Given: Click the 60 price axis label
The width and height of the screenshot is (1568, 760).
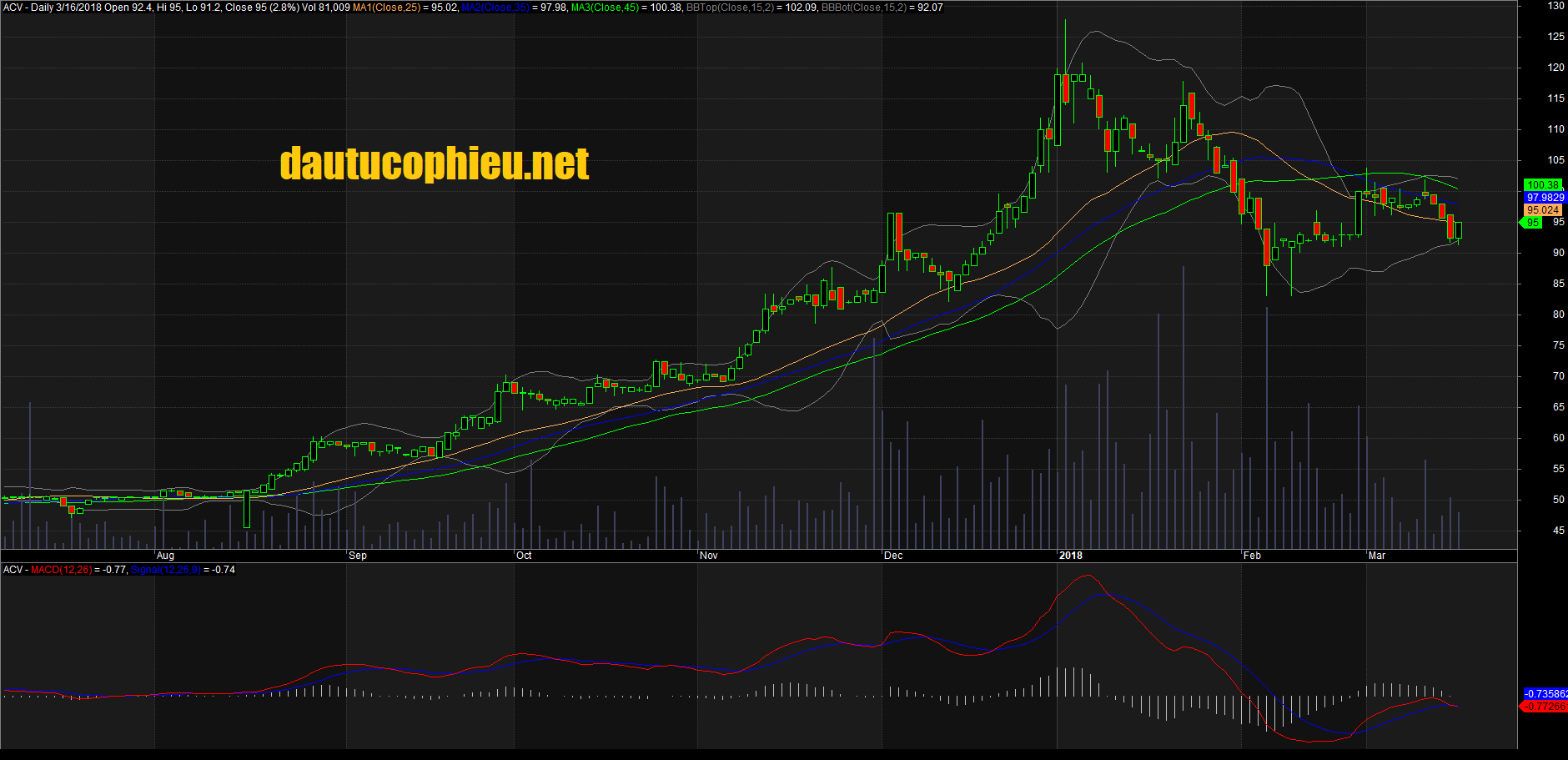Looking at the screenshot, I should tap(1558, 438).
